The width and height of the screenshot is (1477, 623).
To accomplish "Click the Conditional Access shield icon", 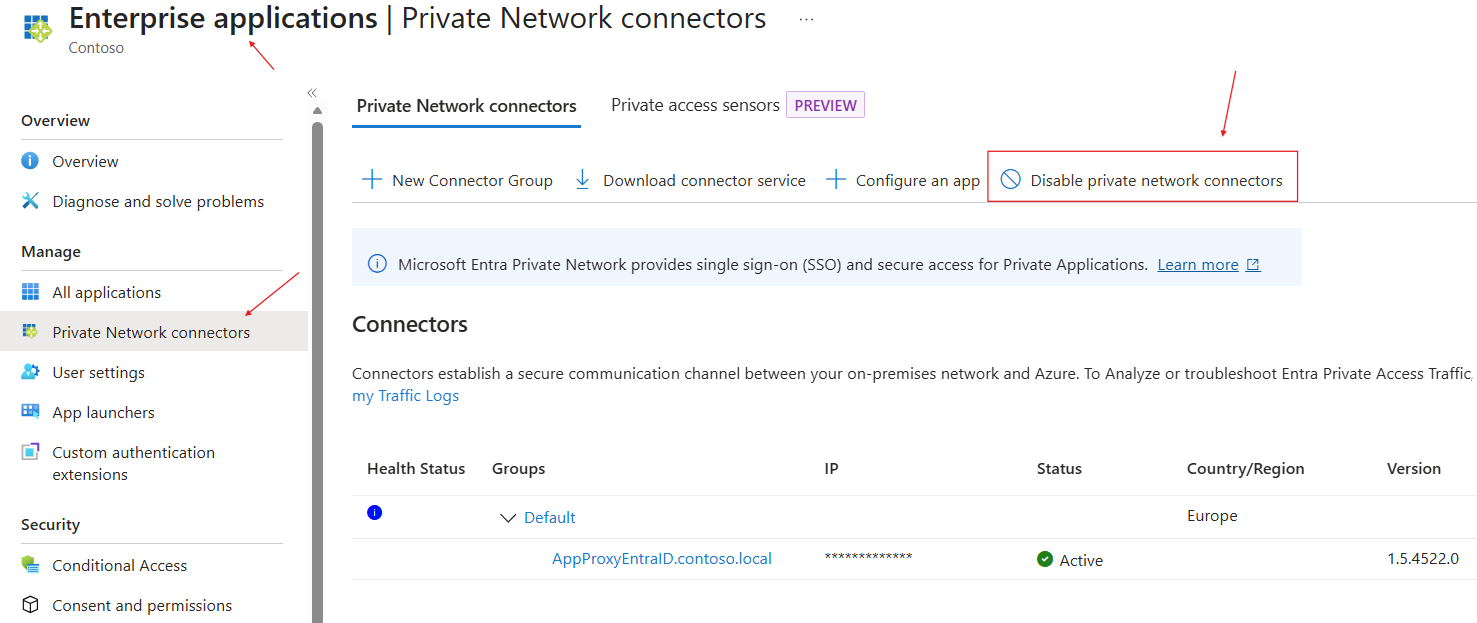I will [x=31, y=565].
